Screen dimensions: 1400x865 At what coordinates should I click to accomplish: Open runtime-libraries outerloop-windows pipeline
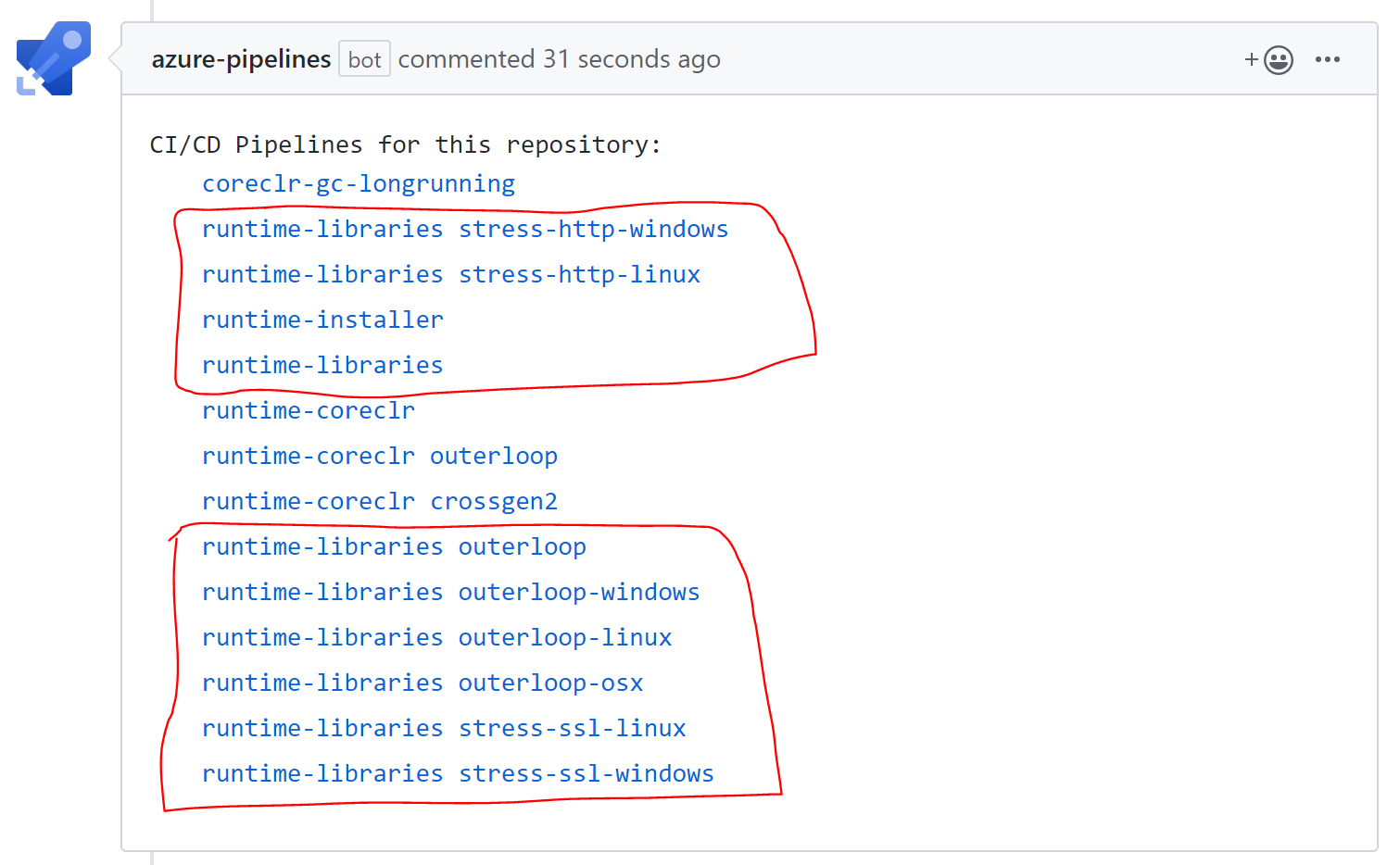click(451, 592)
